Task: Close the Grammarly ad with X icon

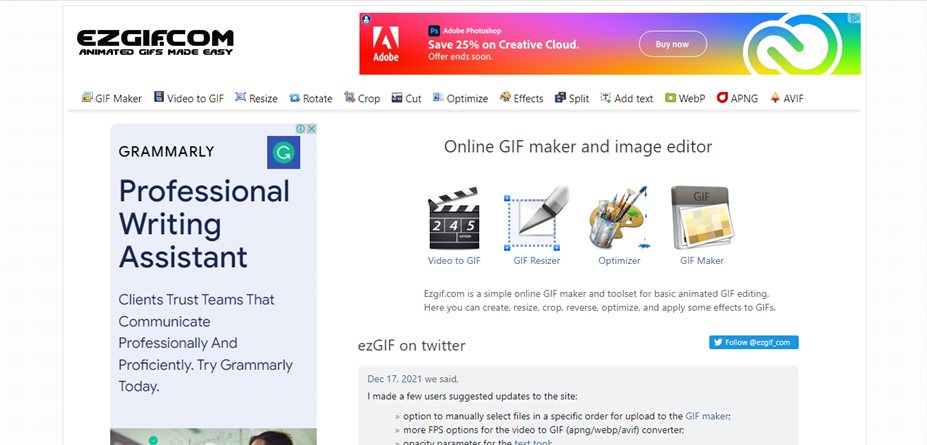Action: (x=312, y=129)
